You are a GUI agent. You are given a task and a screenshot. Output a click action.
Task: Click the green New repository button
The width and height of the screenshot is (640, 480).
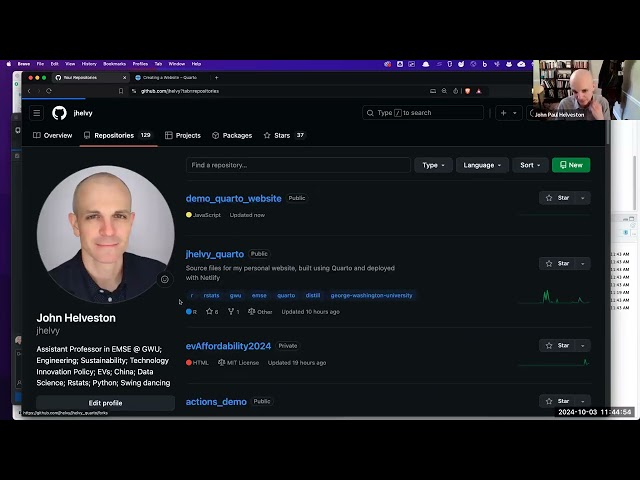point(571,165)
